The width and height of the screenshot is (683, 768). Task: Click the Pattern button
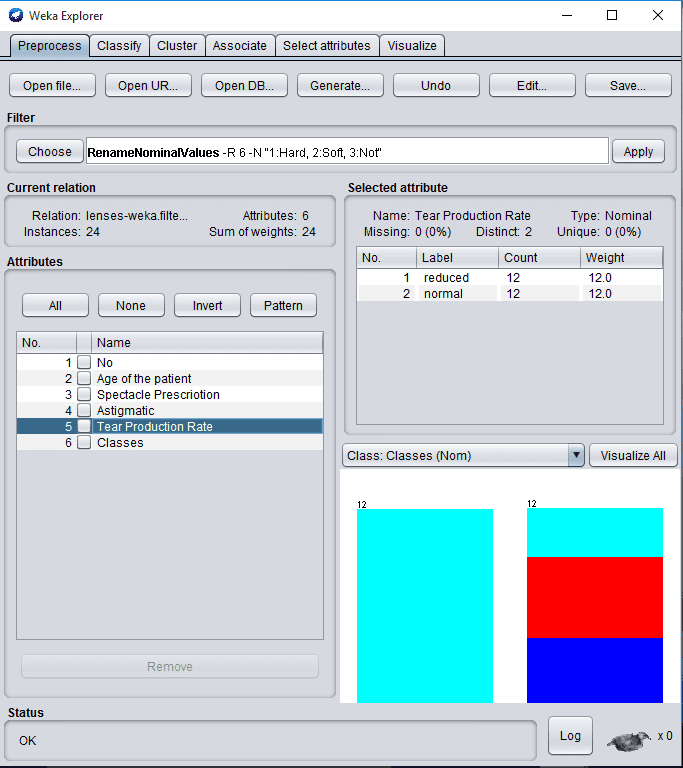283,306
